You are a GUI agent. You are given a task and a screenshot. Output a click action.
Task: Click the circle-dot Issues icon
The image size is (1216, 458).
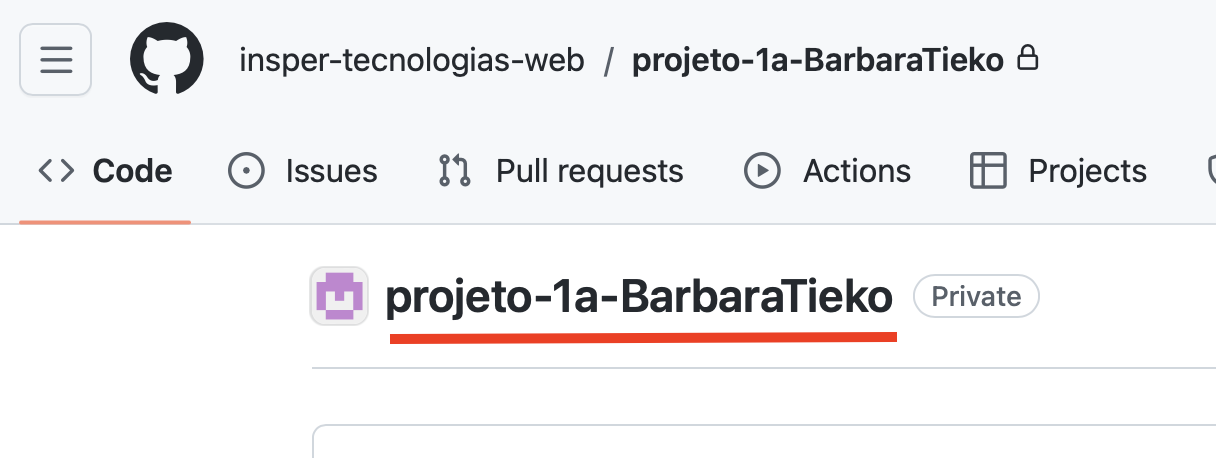click(246, 171)
